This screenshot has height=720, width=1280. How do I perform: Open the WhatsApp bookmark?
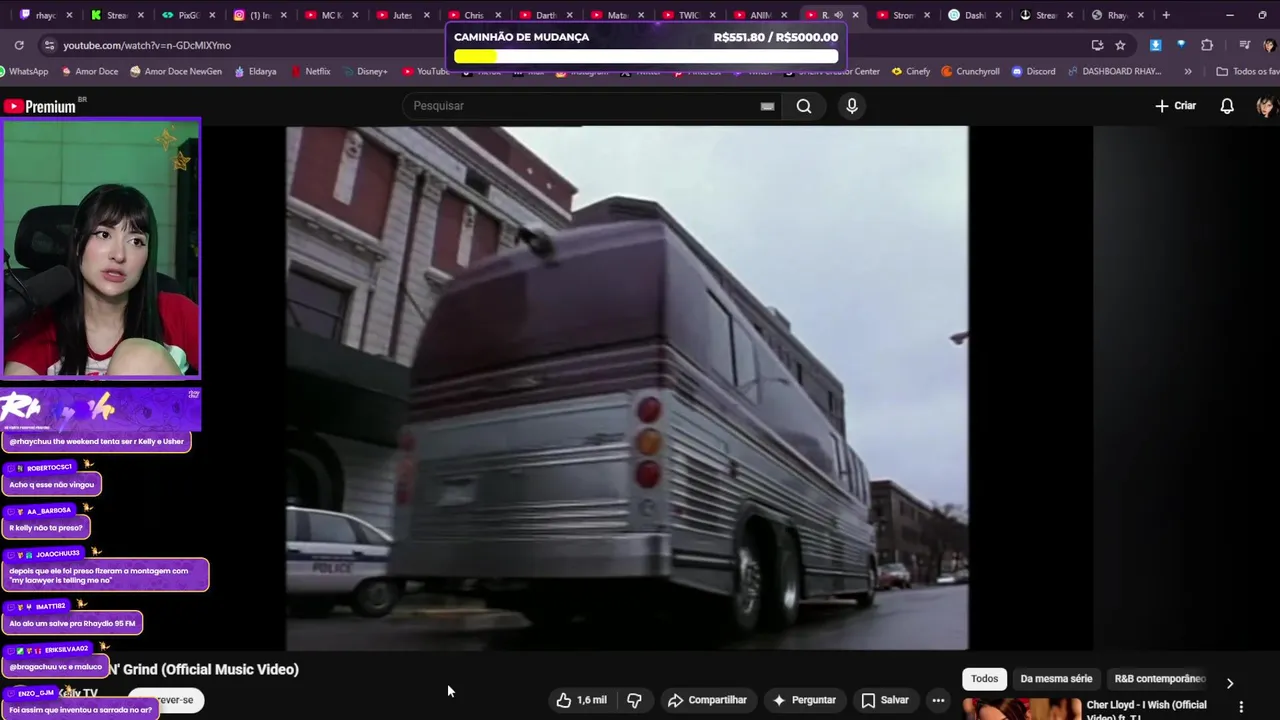[25, 72]
